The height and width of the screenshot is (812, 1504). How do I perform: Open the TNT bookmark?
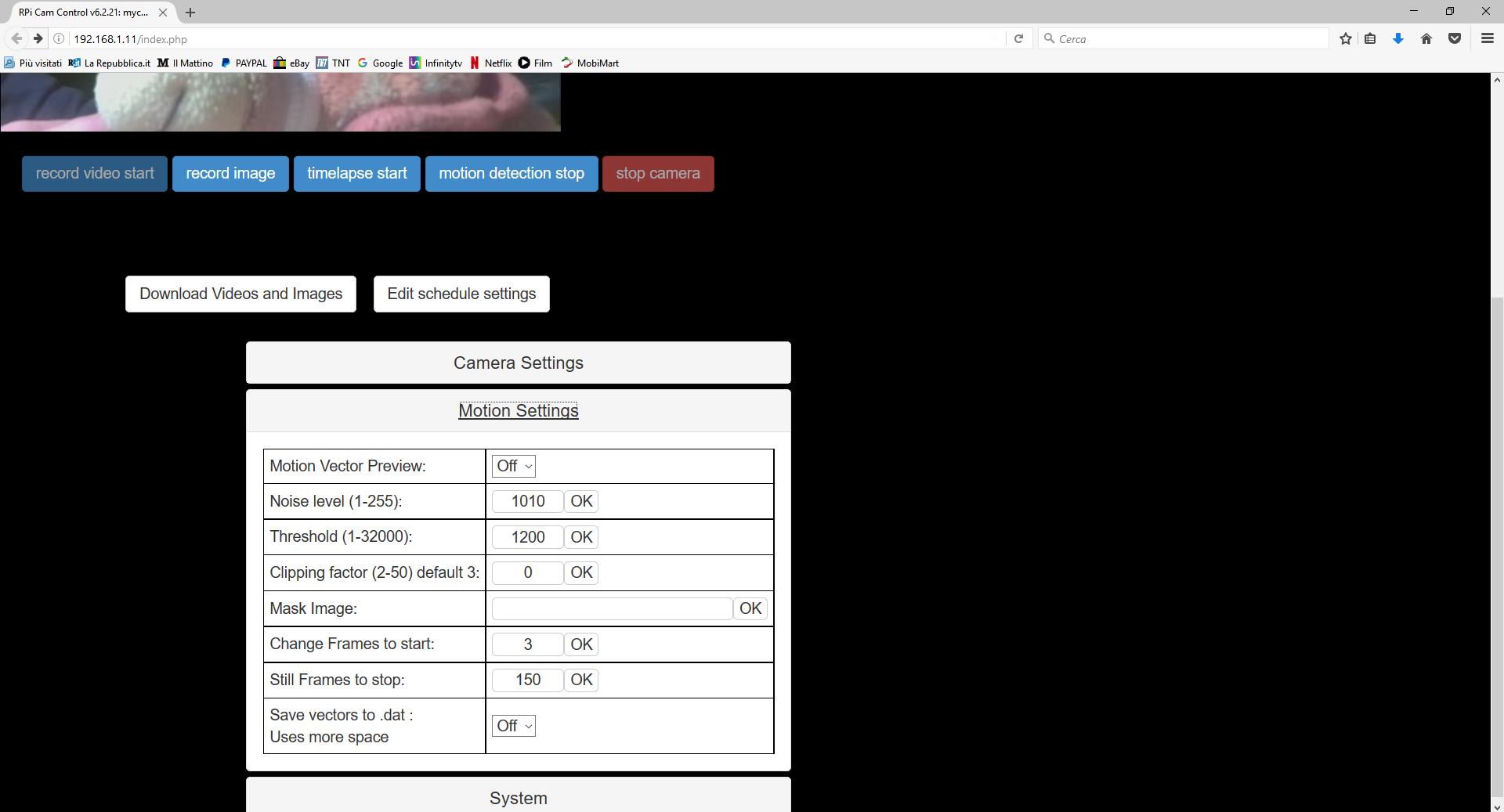point(333,63)
